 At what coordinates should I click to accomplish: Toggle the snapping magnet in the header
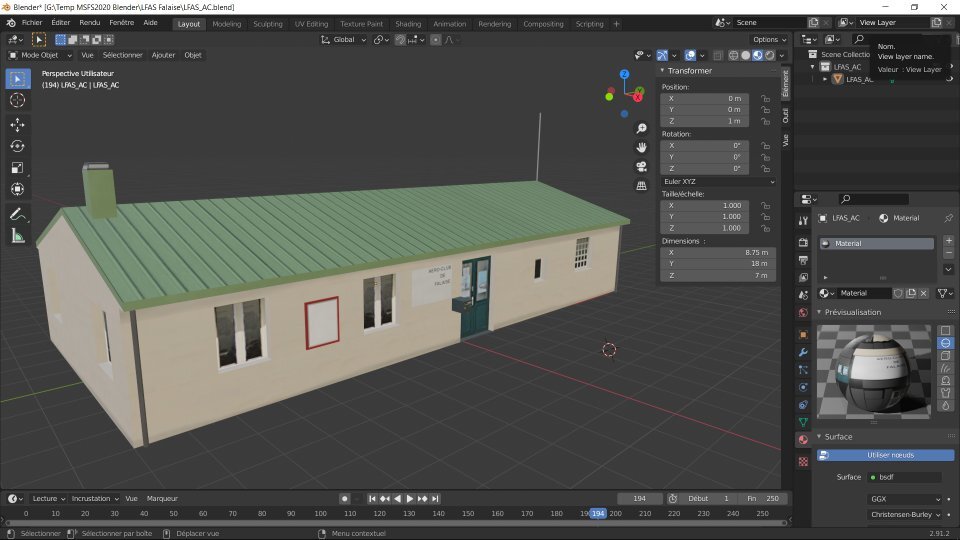[x=400, y=40]
